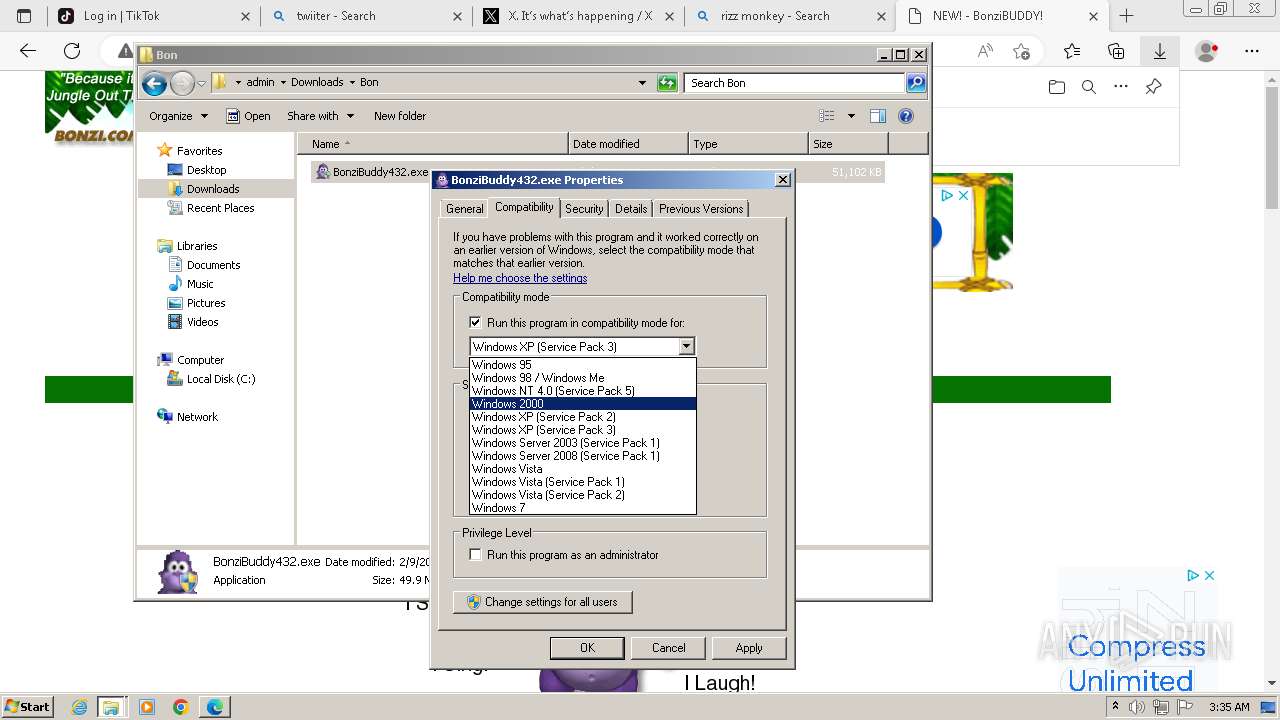
Task: Enable Run this program as an administrator
Action: (x=475, y=555)
